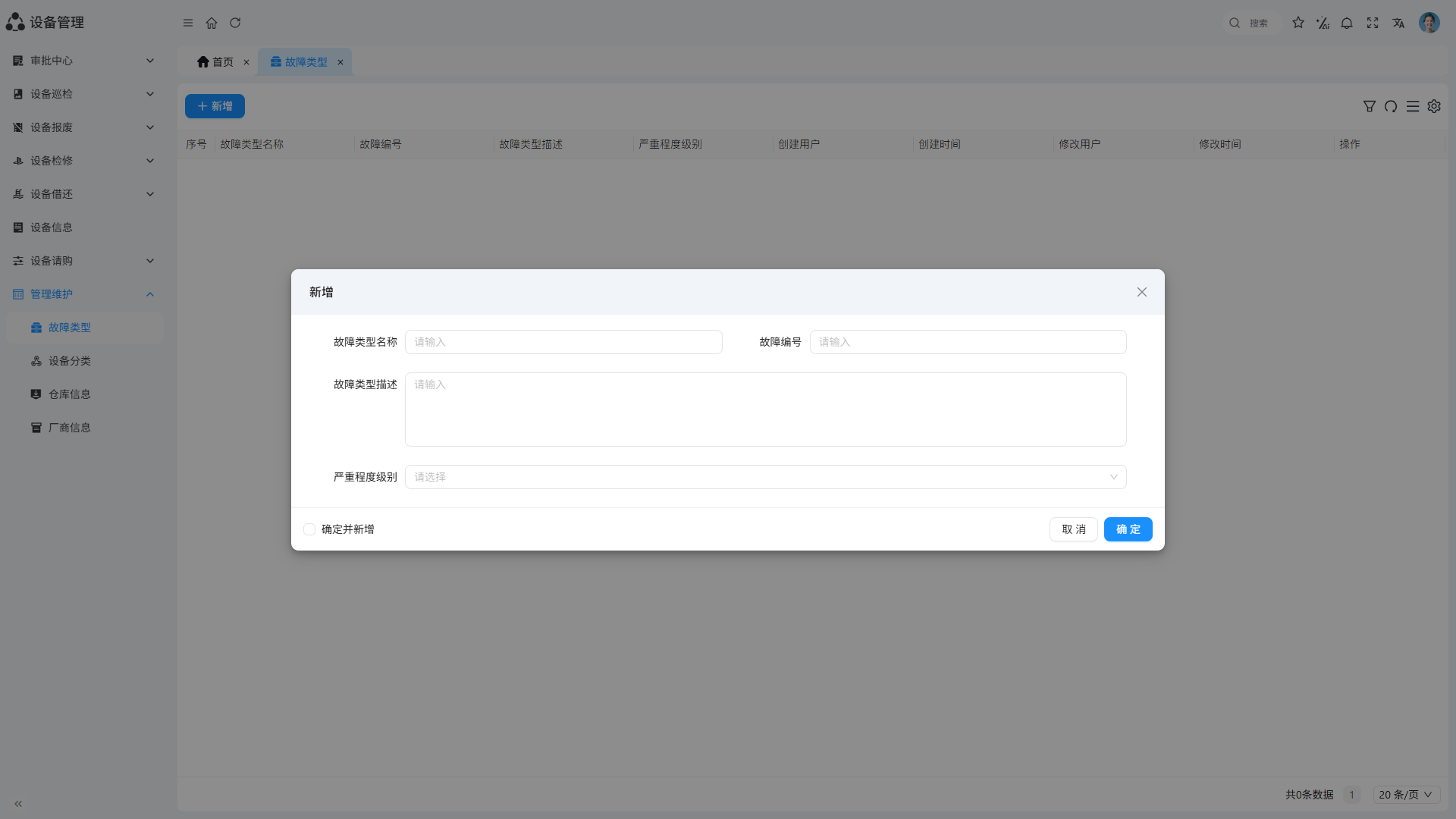
Task: Click the table filter funnel icon
Action: (1370, 106)
